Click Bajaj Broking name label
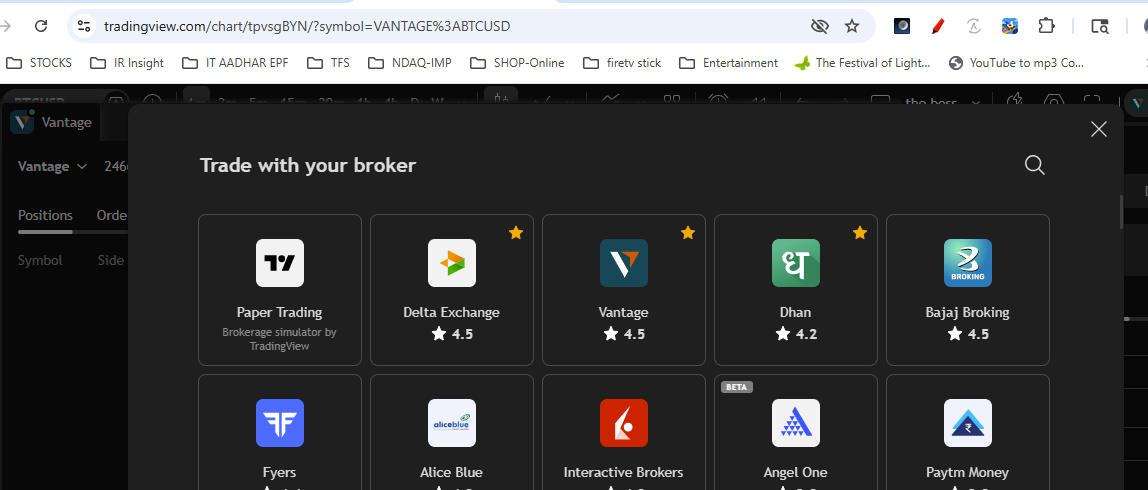 tap(968, 312)
